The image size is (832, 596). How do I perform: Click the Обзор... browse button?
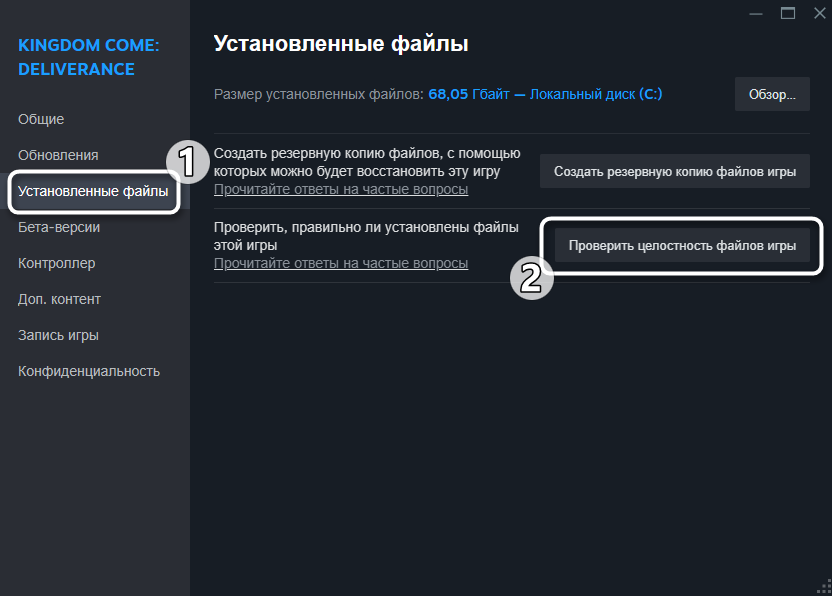772,94
